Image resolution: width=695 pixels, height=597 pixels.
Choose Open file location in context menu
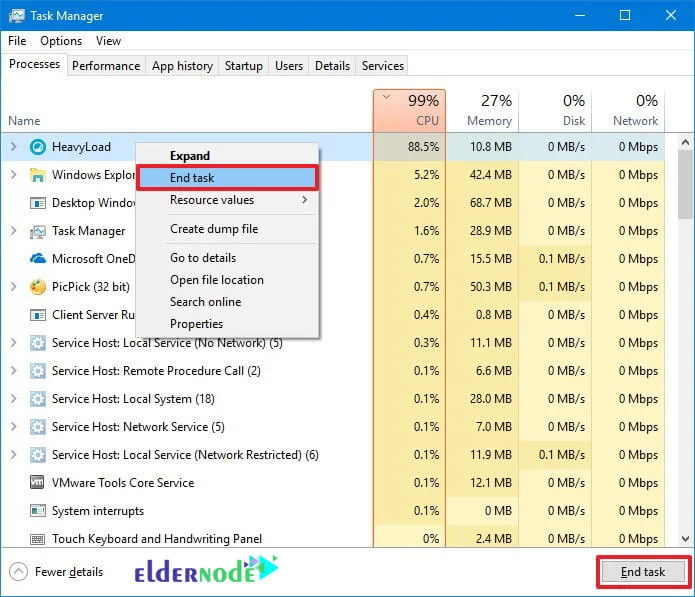click(216, 280)
